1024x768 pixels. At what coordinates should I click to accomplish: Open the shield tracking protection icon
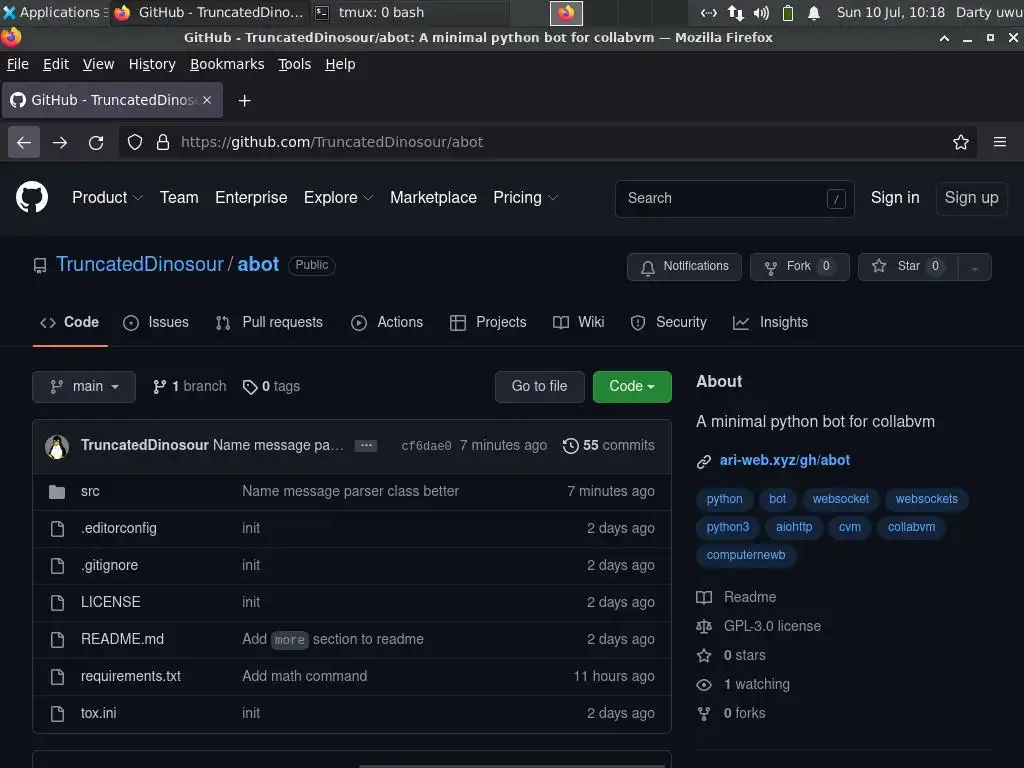[x=135, y=142]
